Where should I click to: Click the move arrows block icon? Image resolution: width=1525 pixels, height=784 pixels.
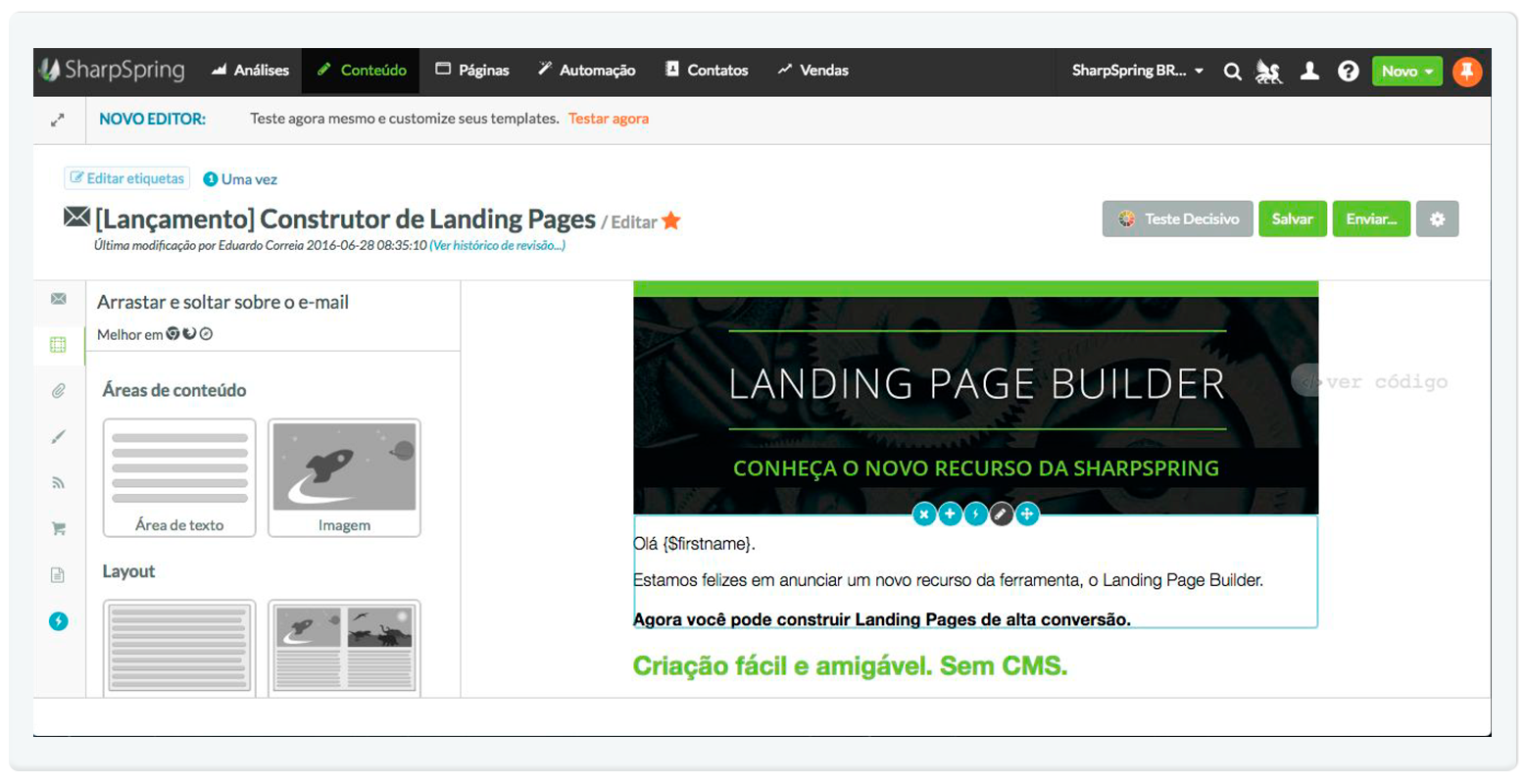[x=1026, y=514]
